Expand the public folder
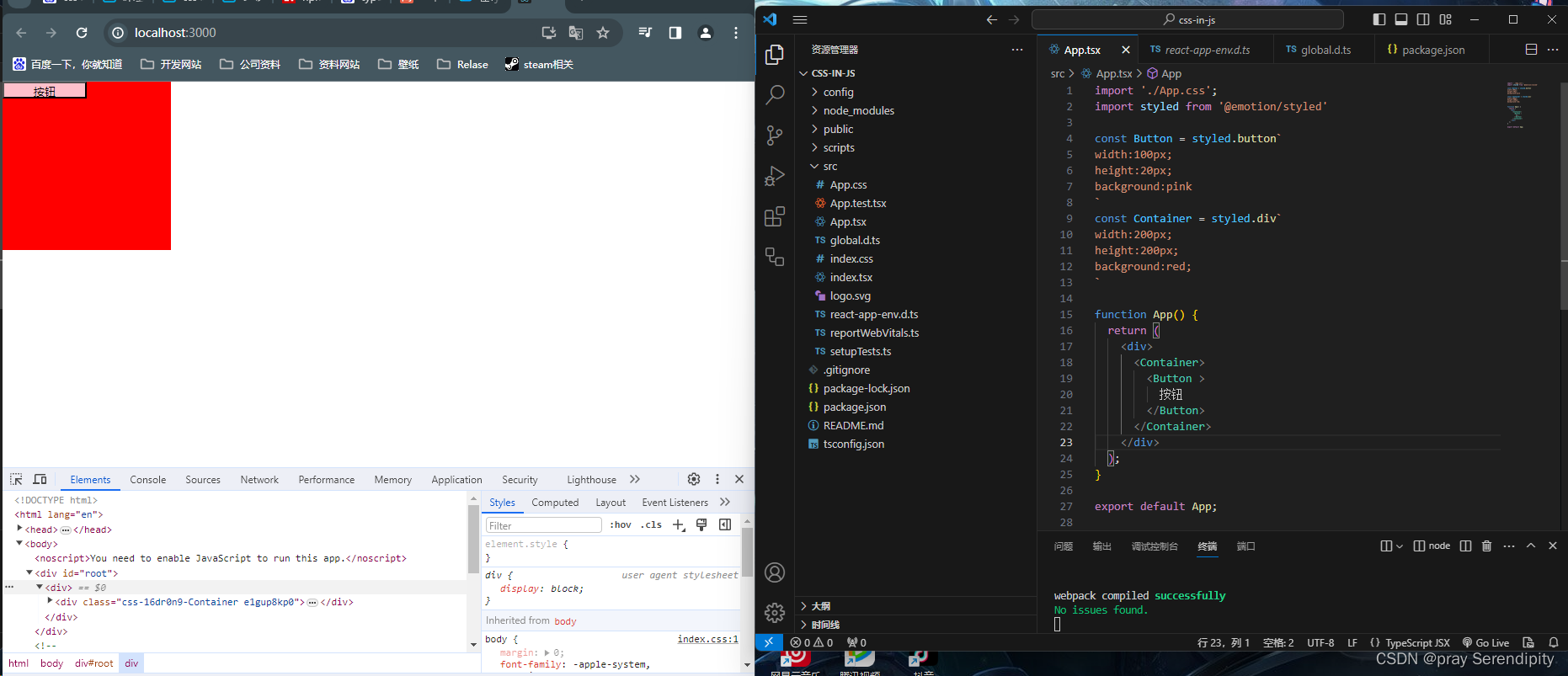The image size is (1568, 676). tap(916, 129)
